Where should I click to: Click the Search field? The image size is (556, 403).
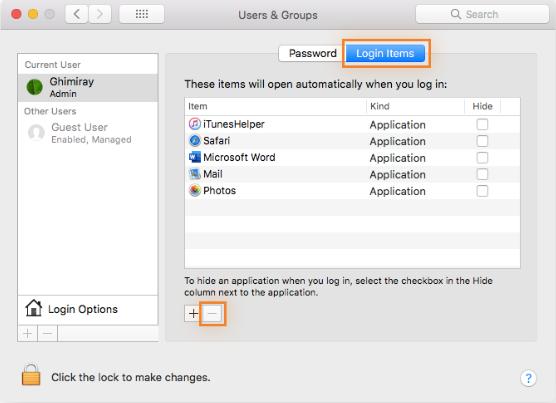(x=482, y=14)
